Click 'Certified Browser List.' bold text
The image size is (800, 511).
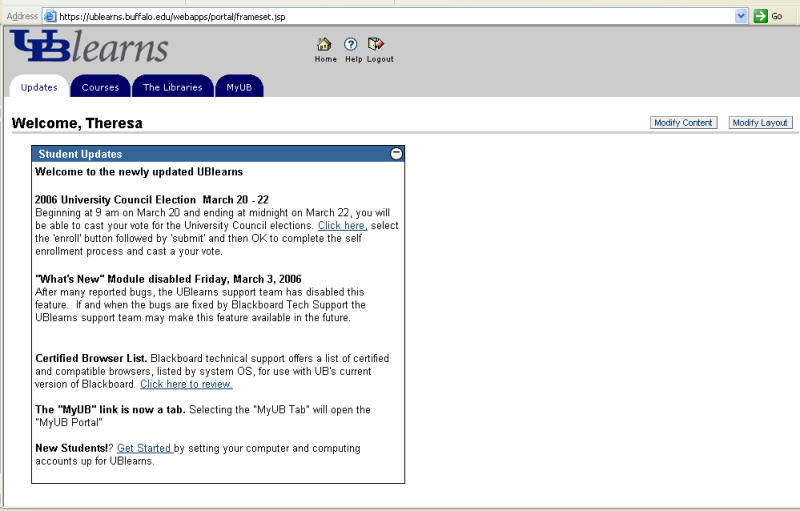tap(91, 358)
